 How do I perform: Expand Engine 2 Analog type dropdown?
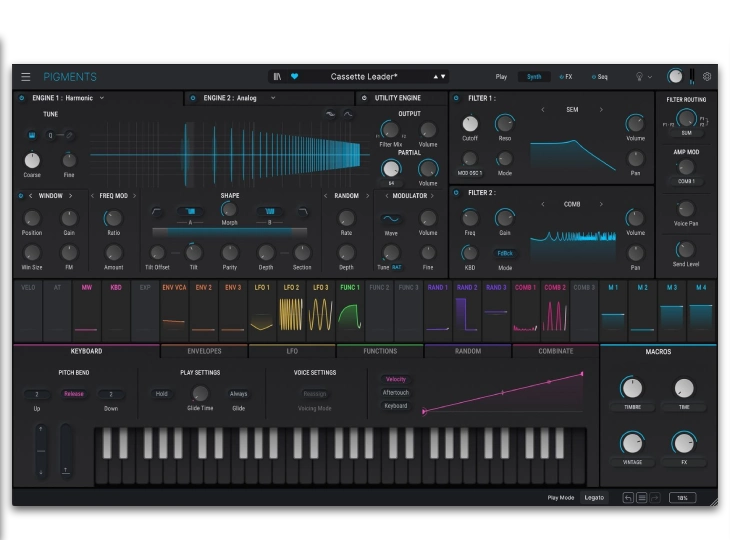coord(272,98)
